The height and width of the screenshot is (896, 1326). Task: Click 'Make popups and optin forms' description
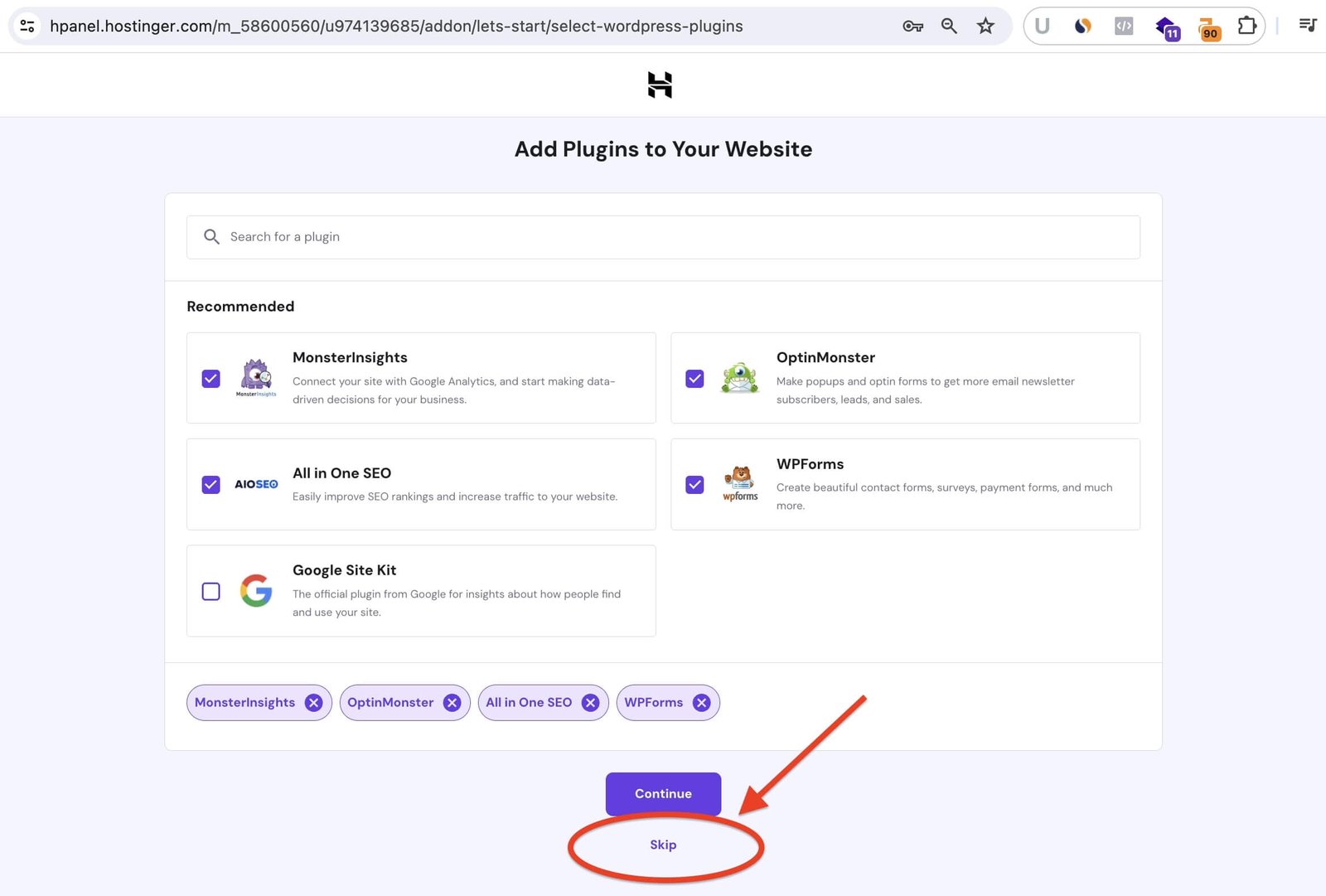tap(925, 390)
